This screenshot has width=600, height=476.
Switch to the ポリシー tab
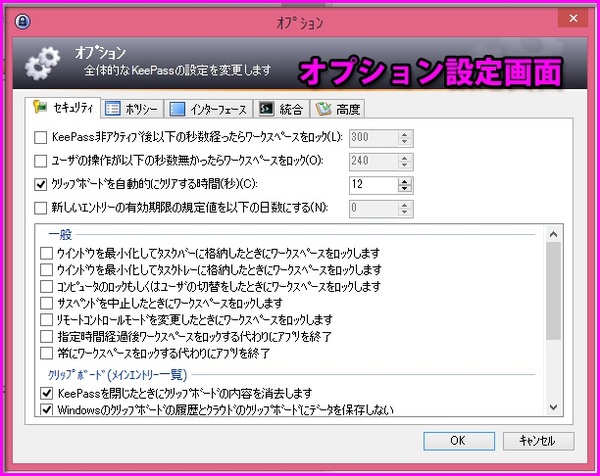132,109
